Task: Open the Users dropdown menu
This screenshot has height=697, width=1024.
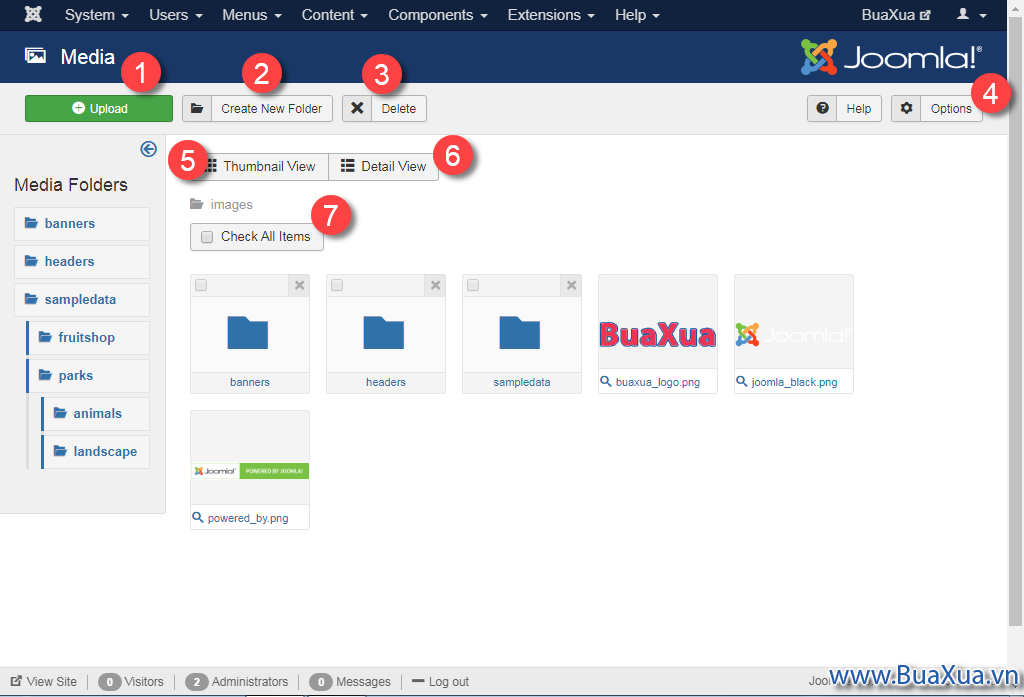Action: pyautogui.click(x=176, y=14)
